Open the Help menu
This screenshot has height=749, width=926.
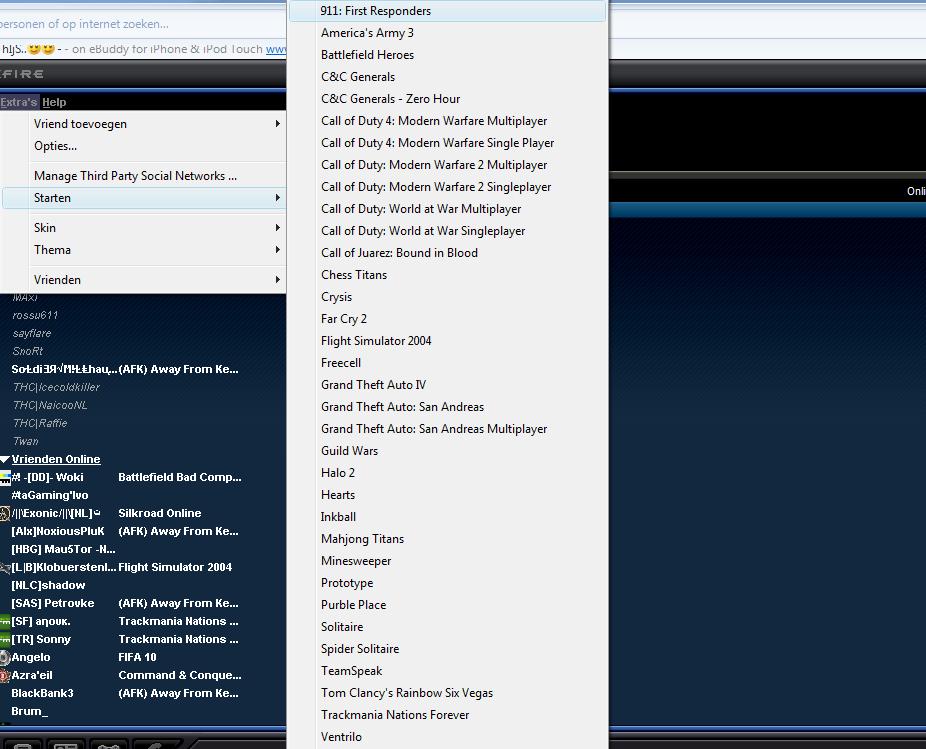(54, 102)
